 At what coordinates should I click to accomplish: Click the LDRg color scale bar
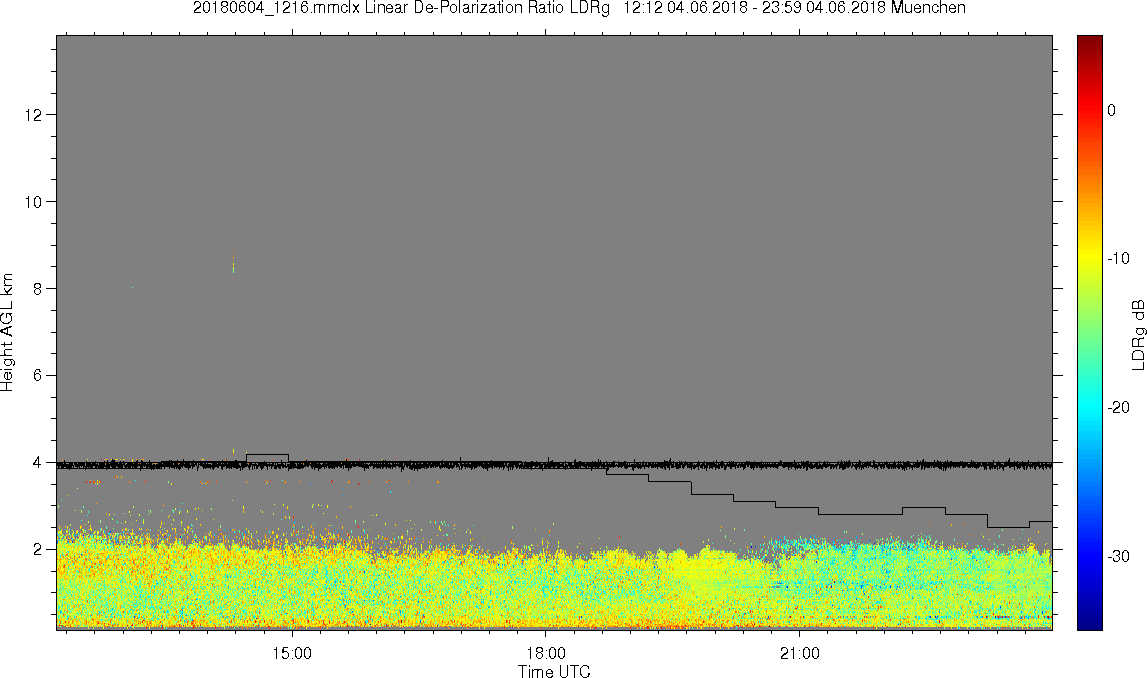pyautogui.click(x=1089, y=333)
